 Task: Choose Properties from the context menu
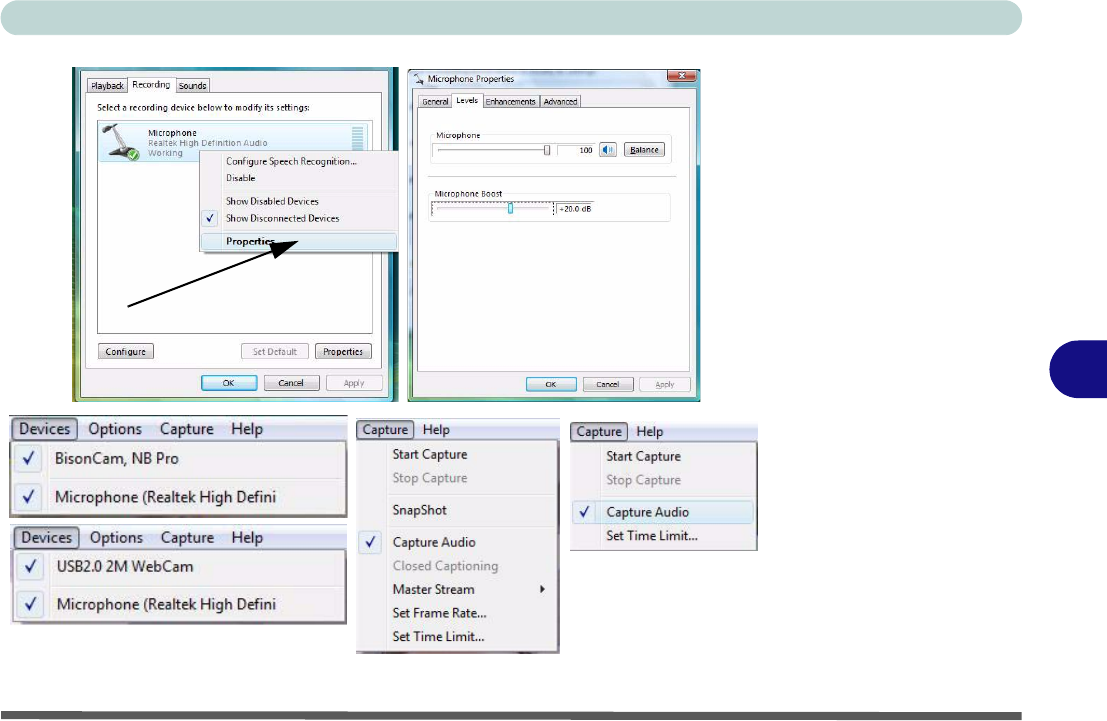[299, 242]
